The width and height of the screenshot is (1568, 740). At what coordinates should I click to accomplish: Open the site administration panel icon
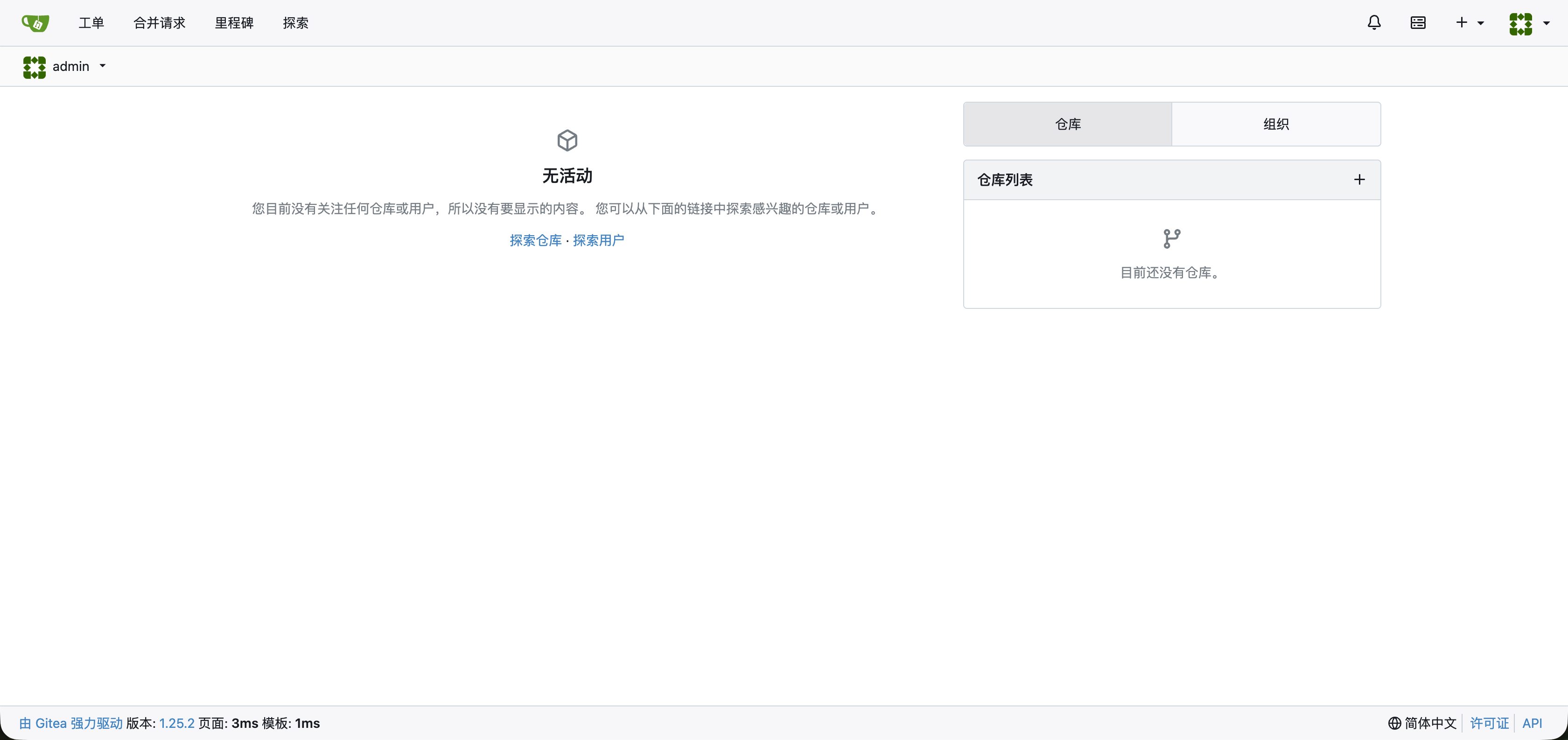pos(1418,22)
